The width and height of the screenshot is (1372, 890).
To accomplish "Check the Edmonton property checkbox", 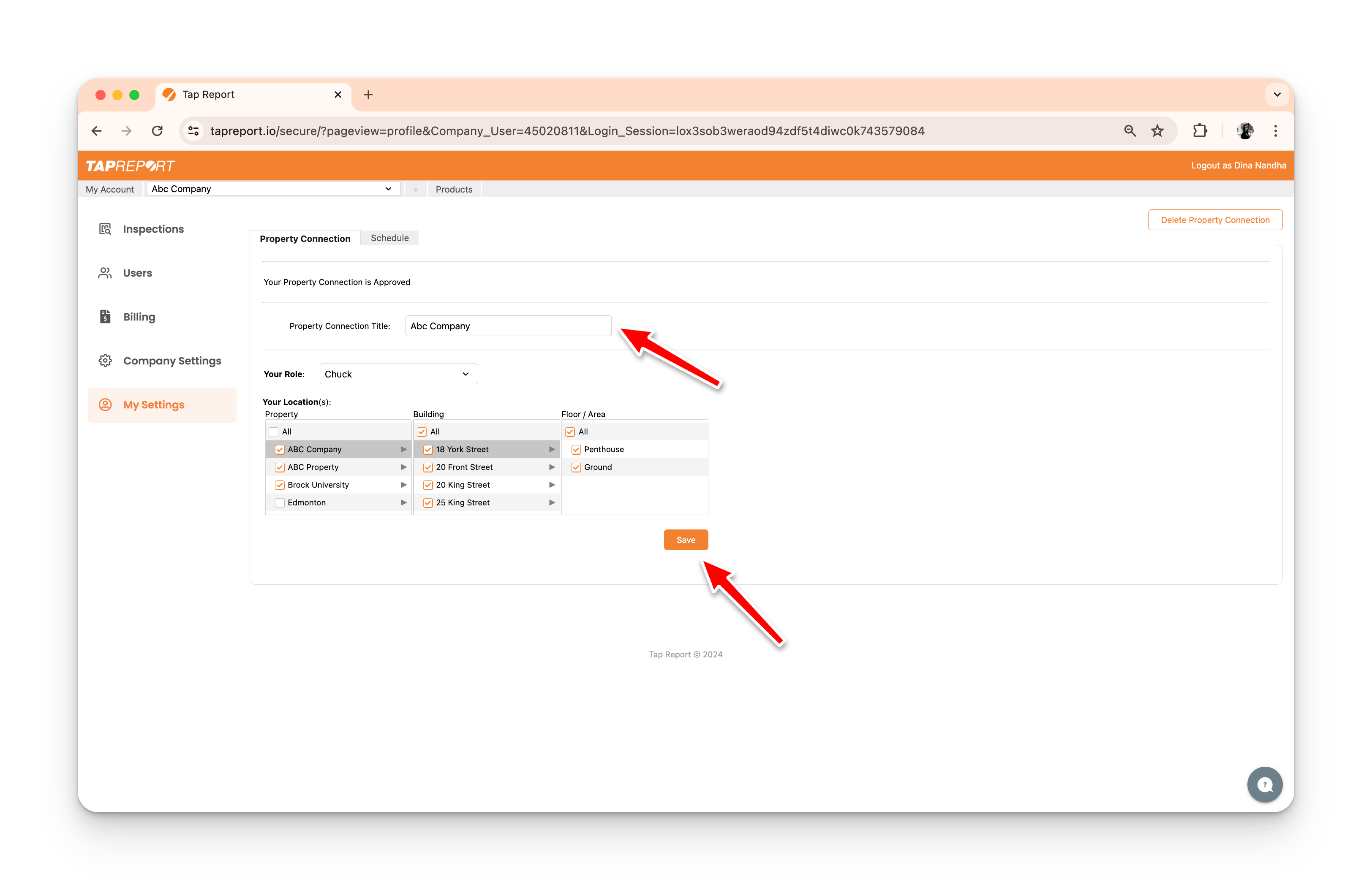I will point(280,503).
